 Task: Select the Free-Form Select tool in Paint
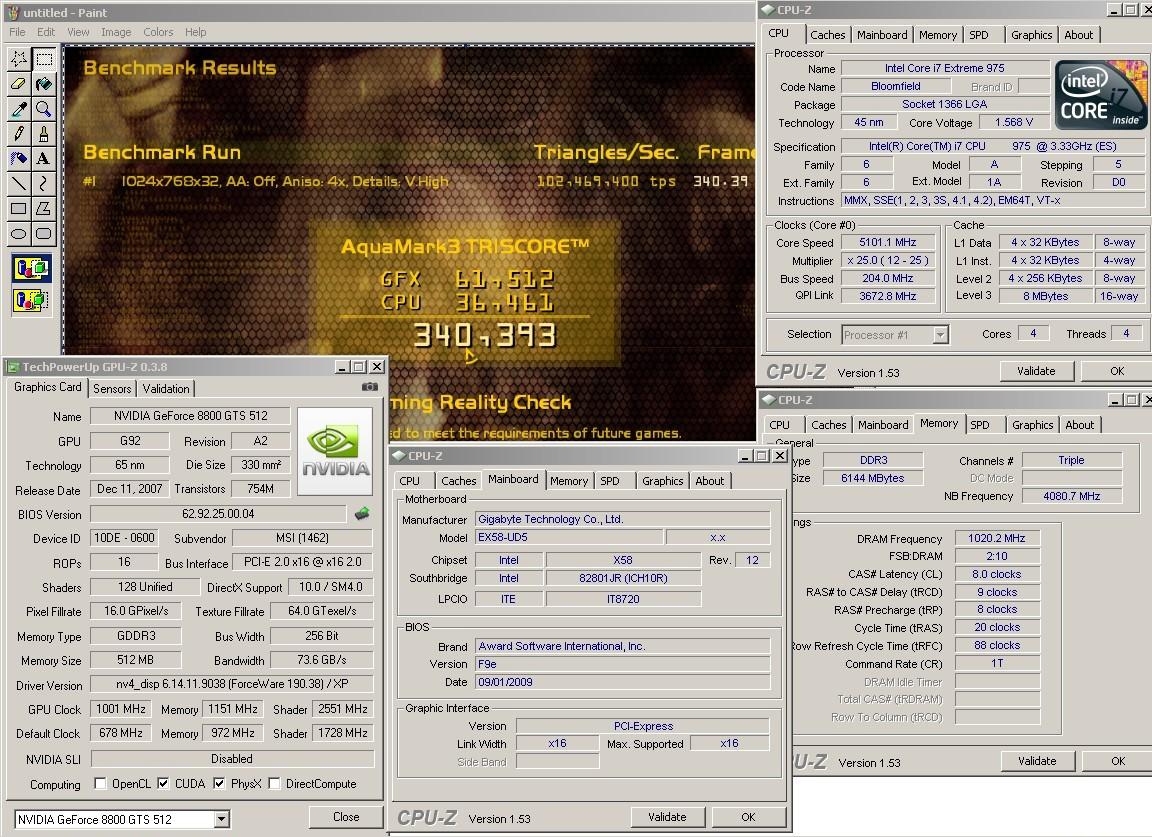tap(18, 58)
